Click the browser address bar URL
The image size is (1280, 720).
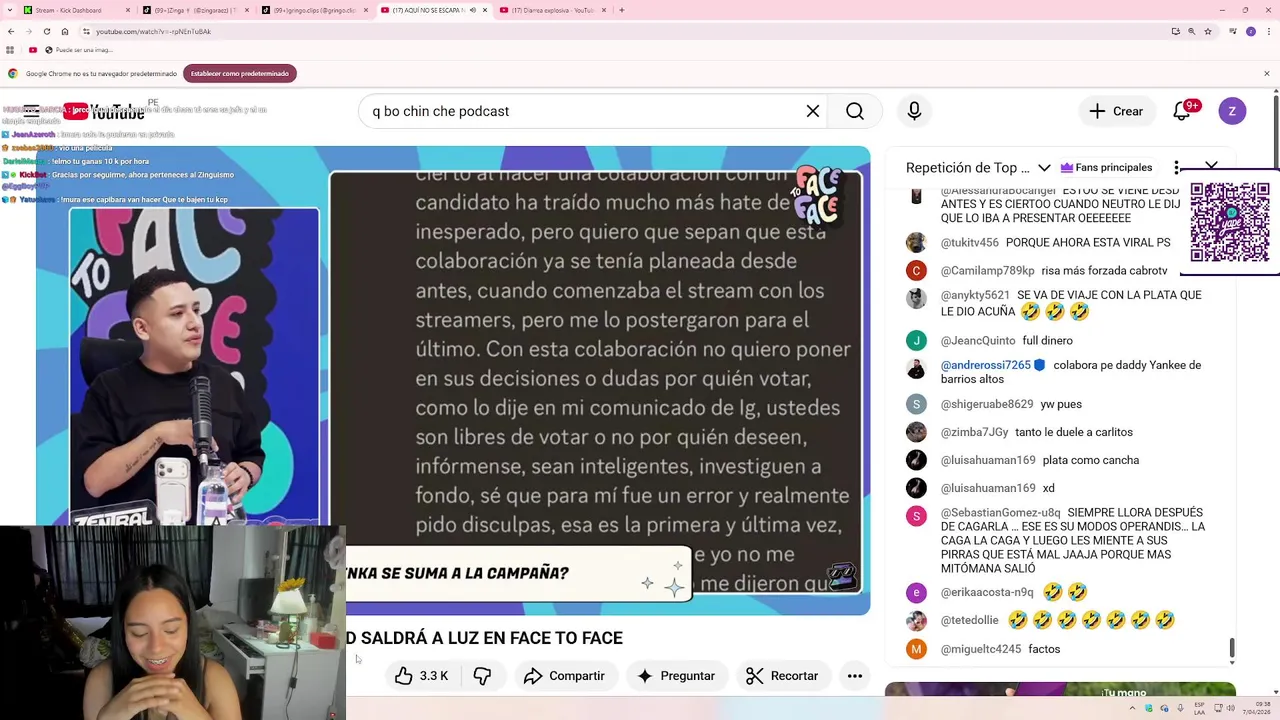153,31
